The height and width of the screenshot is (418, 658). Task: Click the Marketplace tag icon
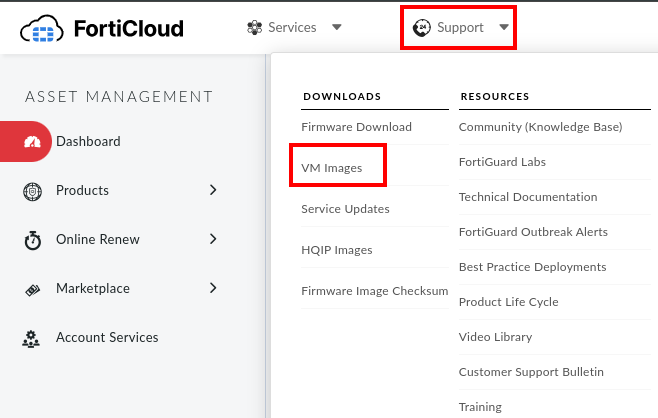[31, 289]
